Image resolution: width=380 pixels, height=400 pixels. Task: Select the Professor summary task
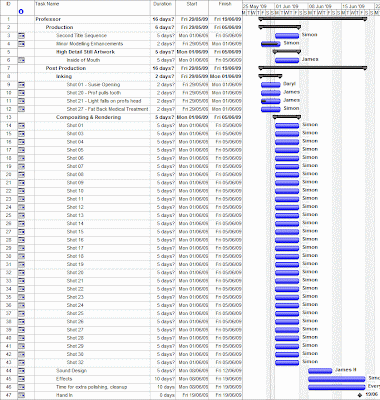(48, 19)
